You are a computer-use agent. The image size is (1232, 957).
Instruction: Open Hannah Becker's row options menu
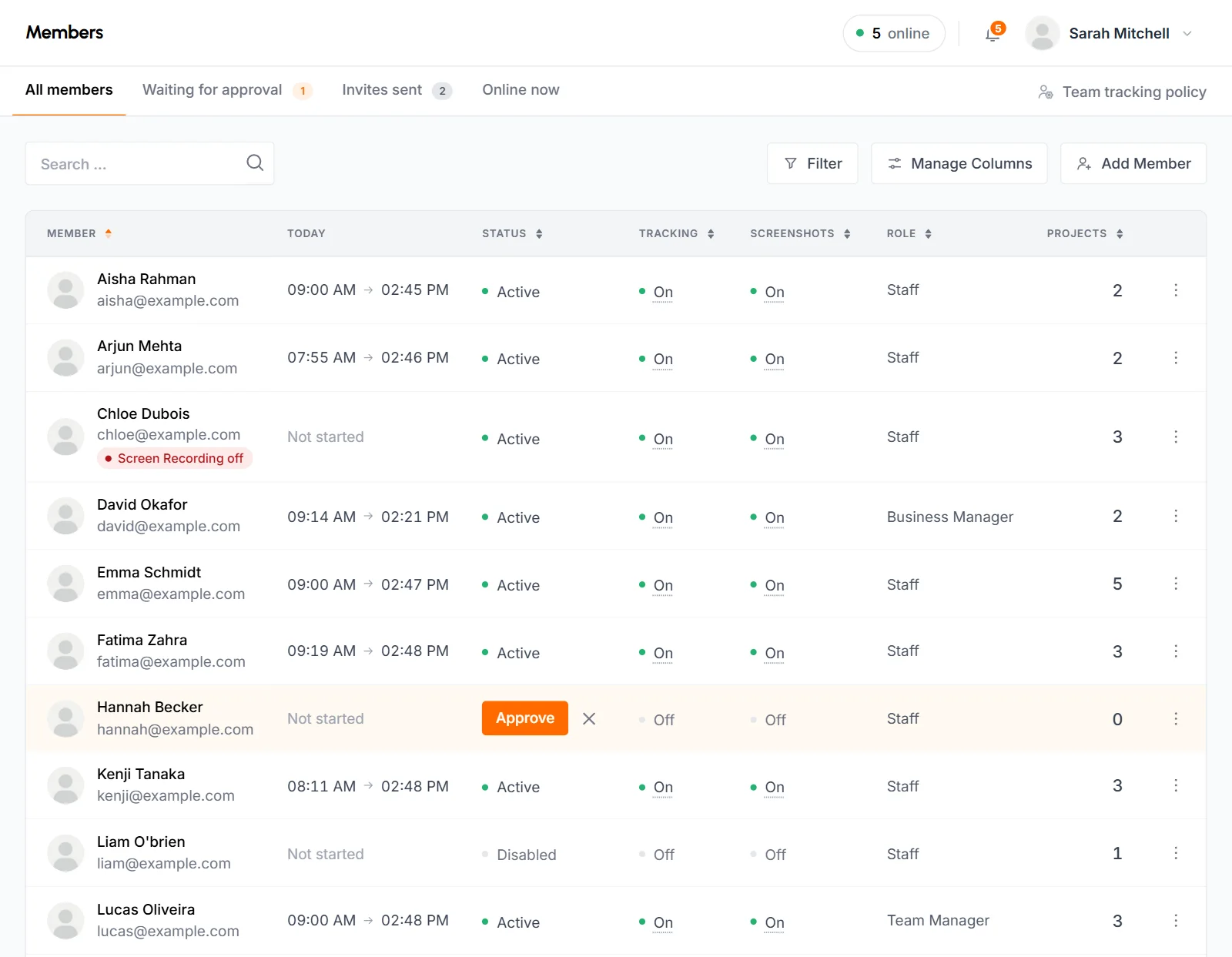tap(1176, 718)
